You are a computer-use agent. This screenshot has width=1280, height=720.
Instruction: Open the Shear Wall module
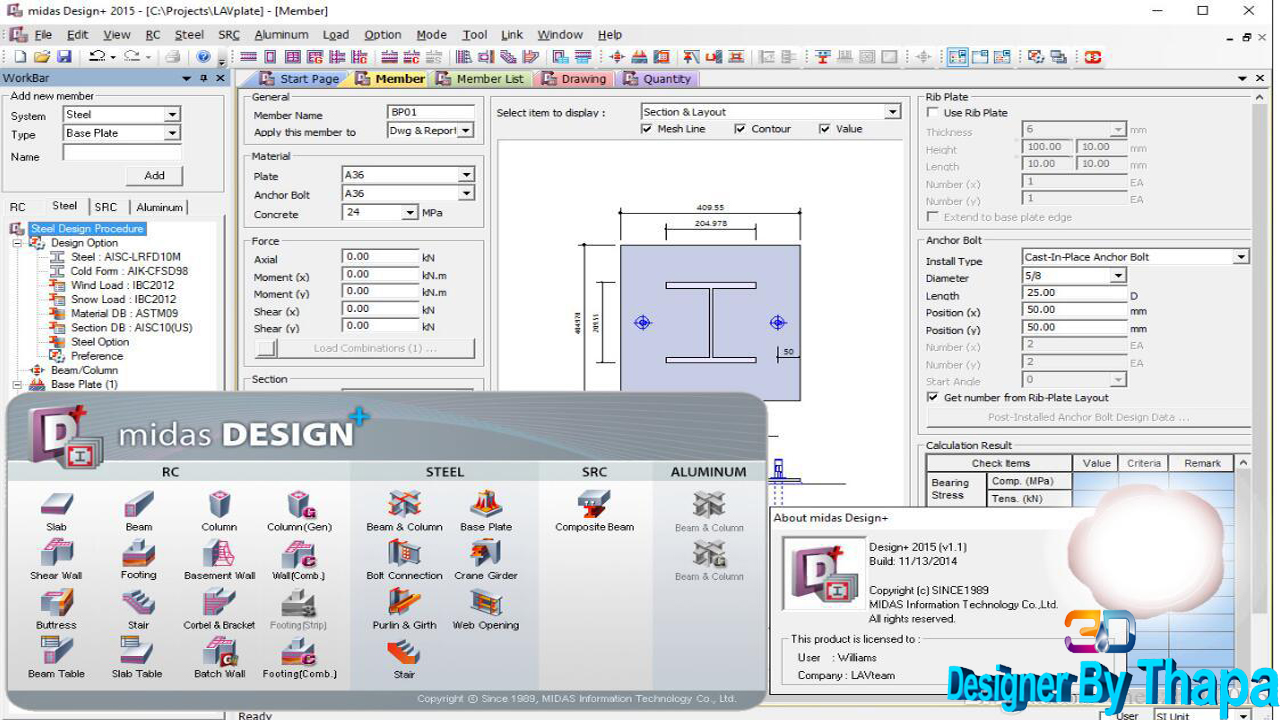click(x=56, y=553)
